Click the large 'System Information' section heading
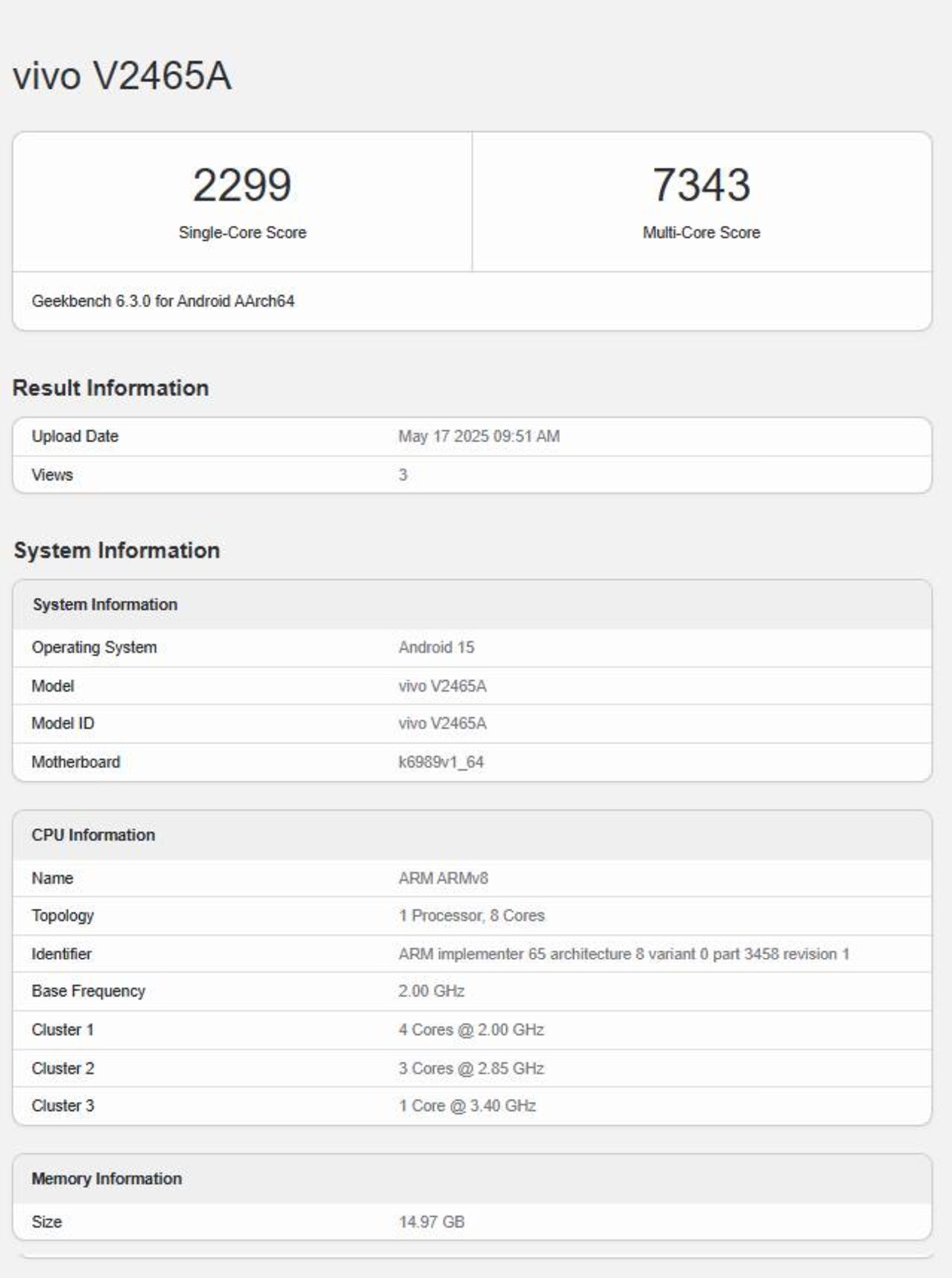 coord(117,550)
